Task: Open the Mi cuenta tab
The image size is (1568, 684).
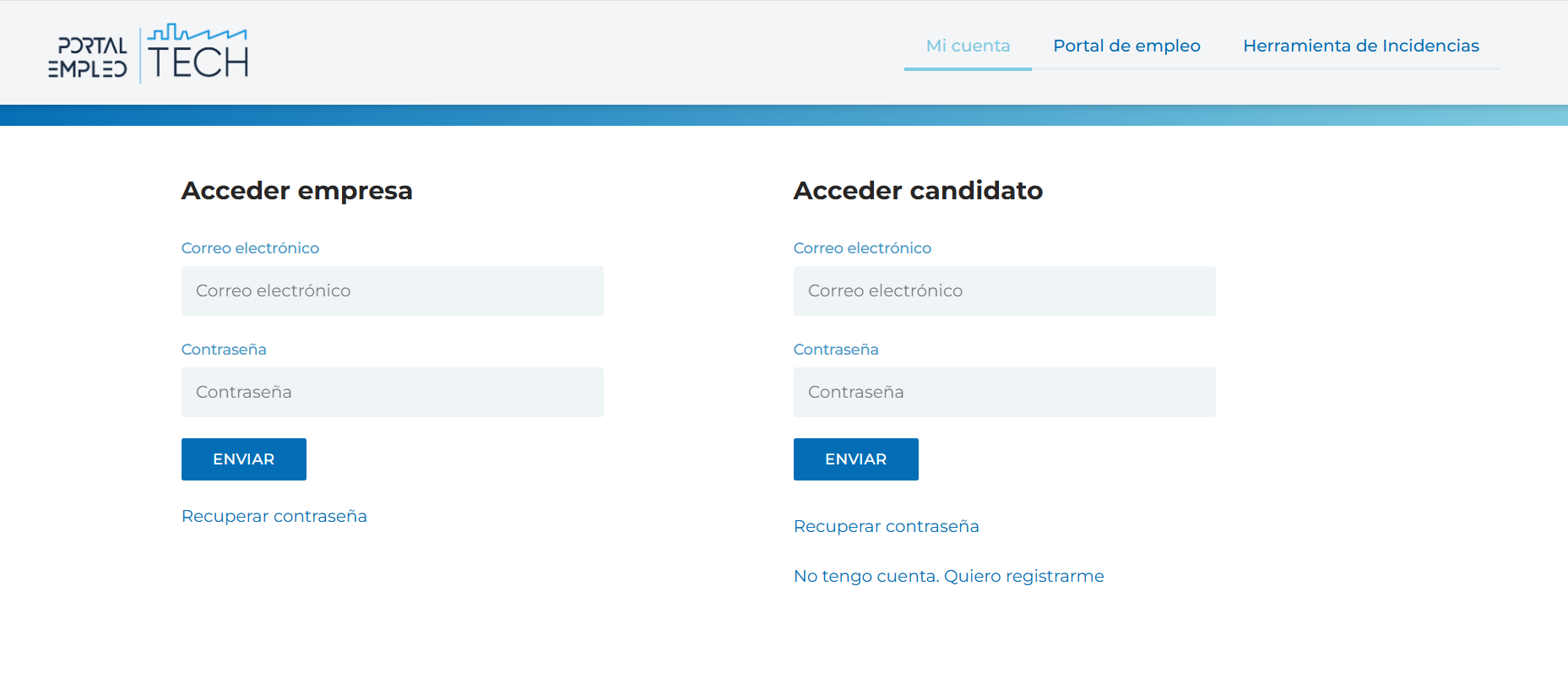Action: 968,46
